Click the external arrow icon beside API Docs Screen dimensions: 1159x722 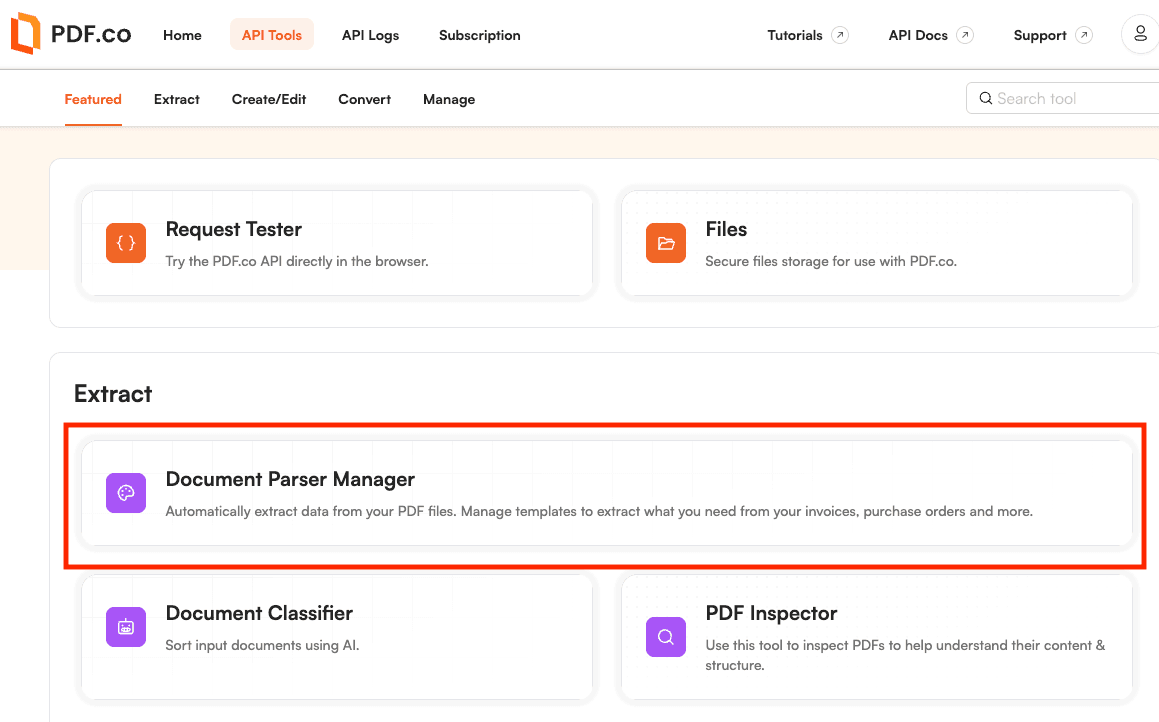pos(965,35)
